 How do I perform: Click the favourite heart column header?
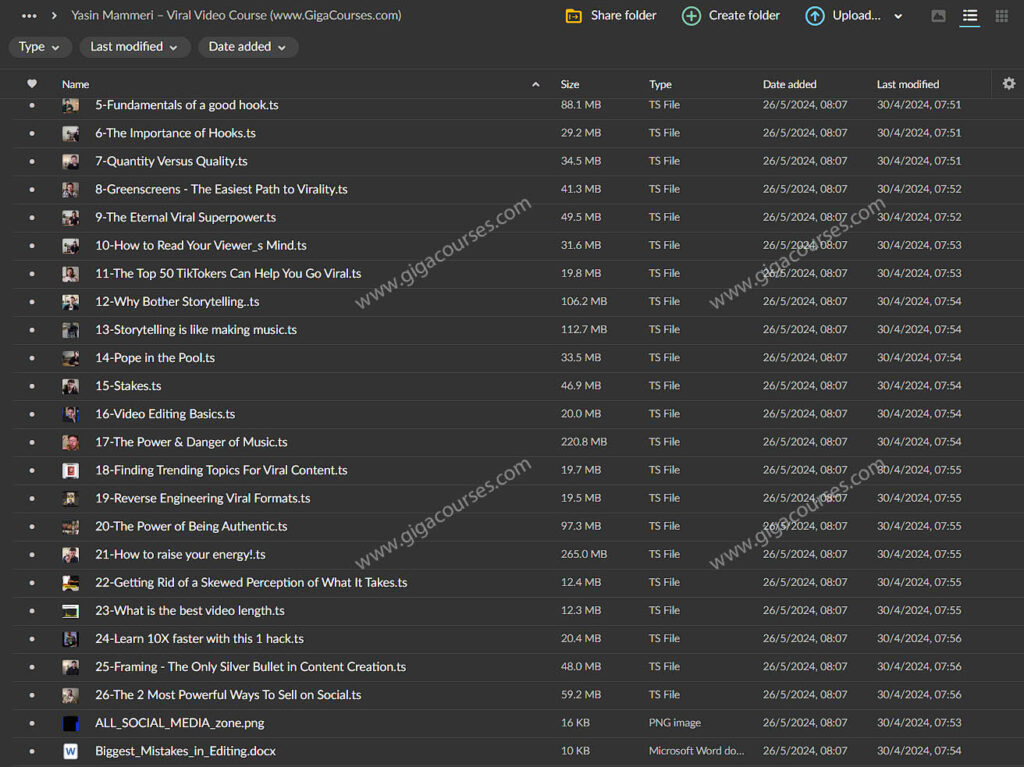pos(32,84)
